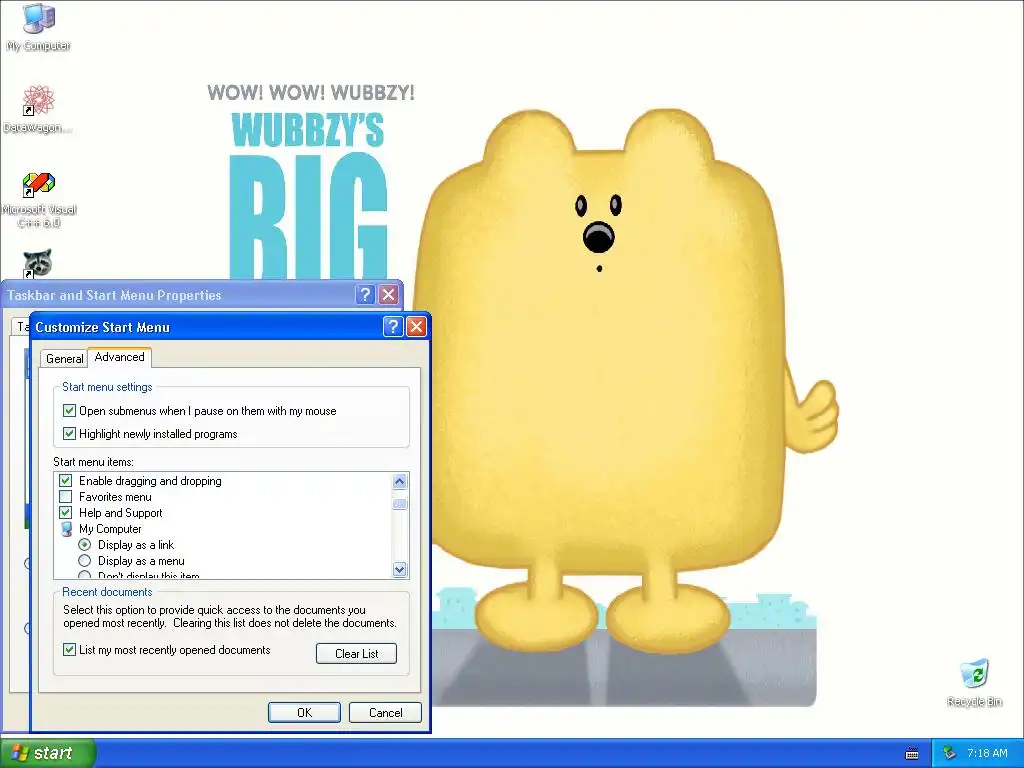Switch to the General tab
This screenshot has height=768, width=1024.
64,359
